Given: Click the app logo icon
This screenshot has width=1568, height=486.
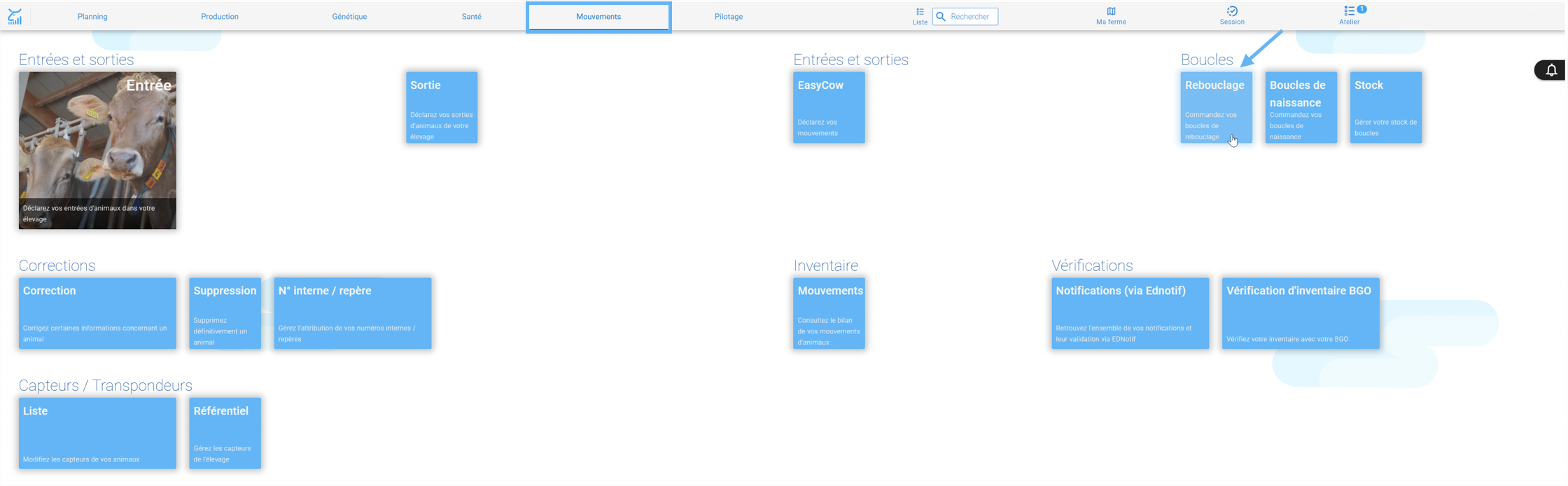Looking at the screenshot, I should point(15,16).
